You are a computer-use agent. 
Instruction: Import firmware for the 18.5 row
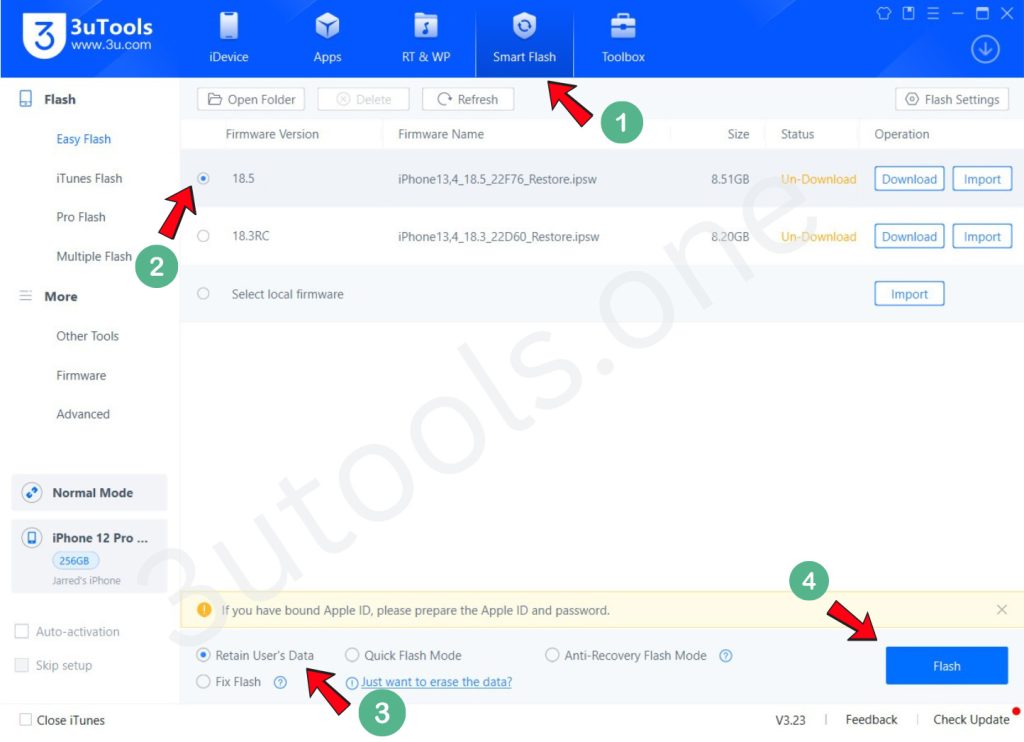[x=982, y=179]
